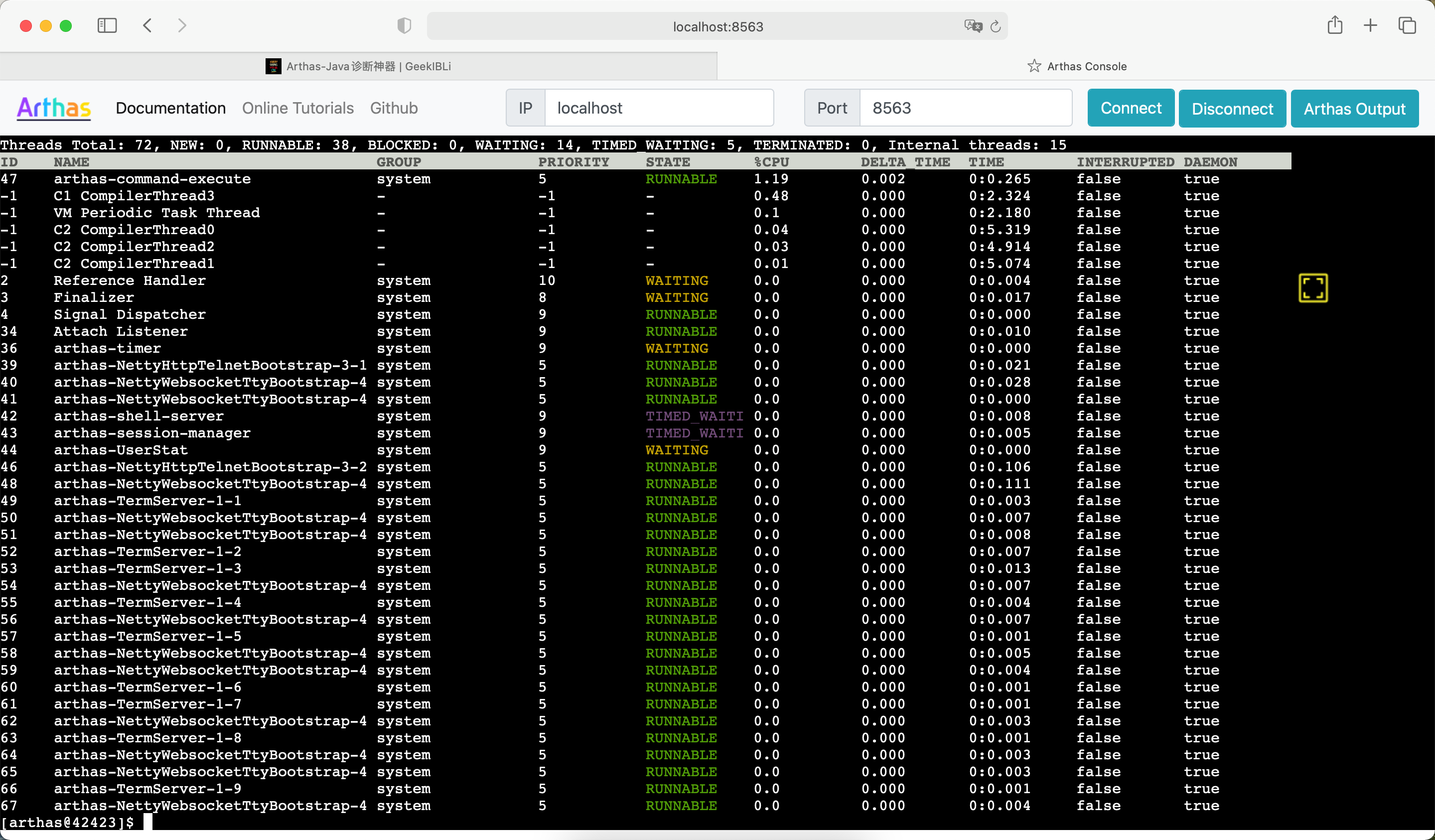The image size is (1435, 840).
Task: Click the arthas-TermServer-1-9 thread name
Action: pos(147,789)
